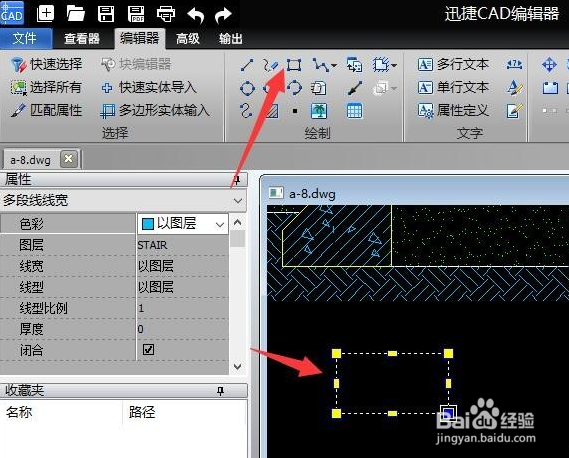Toggle the 闭合 closed checkbox
Viewport: 569px width, 458px height.
pyautogui.click(x=148, y=350)
